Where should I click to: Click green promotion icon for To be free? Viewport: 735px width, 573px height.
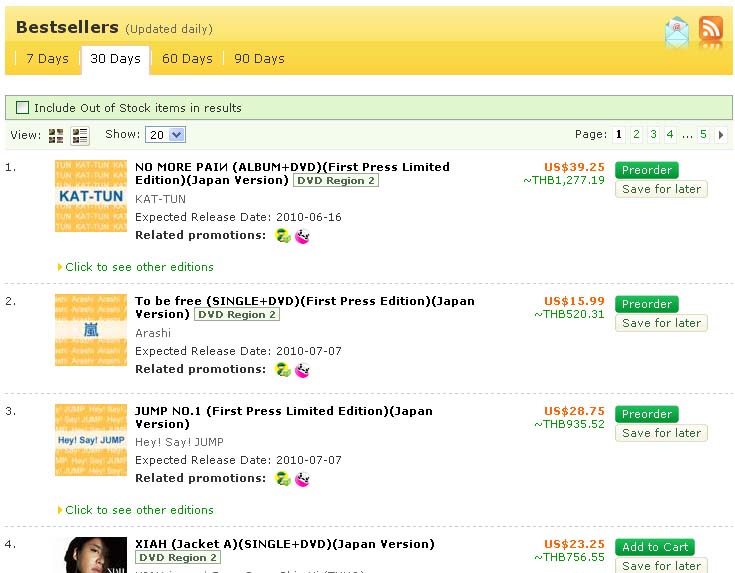[x=283, y=369]
